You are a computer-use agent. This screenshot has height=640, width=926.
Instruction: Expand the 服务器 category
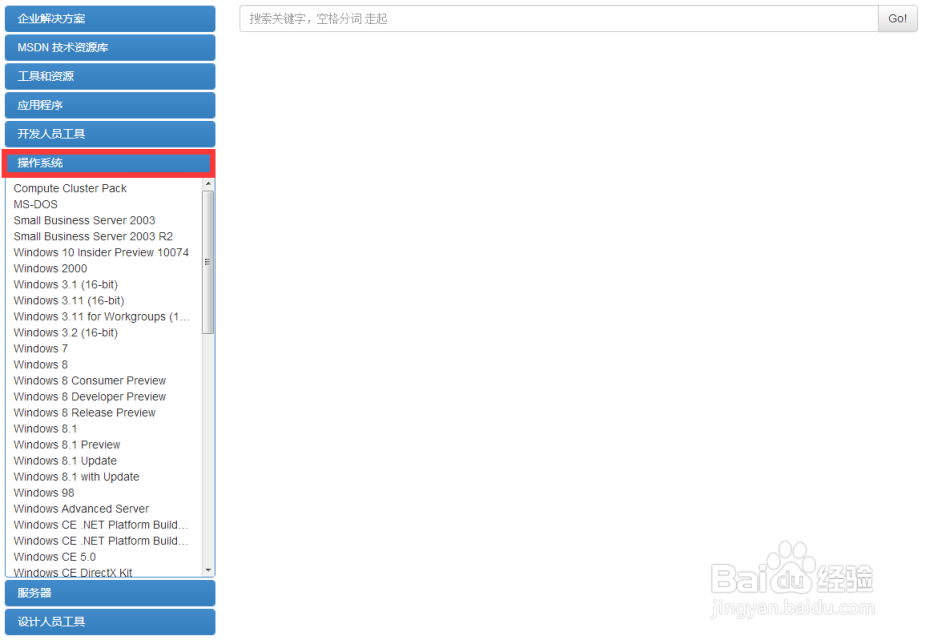click(x=110, y=593)
